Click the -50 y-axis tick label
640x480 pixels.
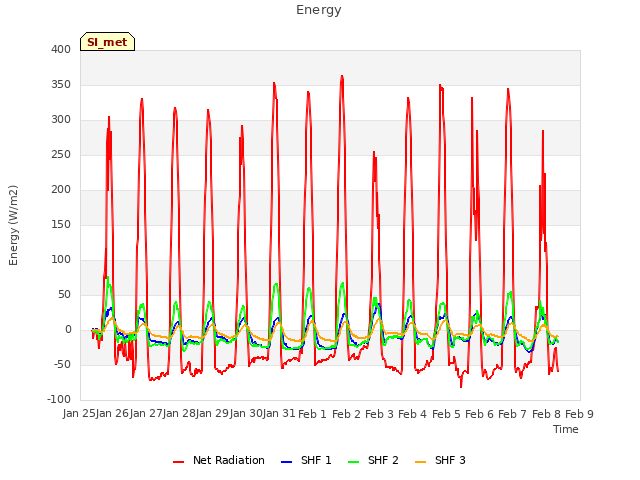pos(62,364)
